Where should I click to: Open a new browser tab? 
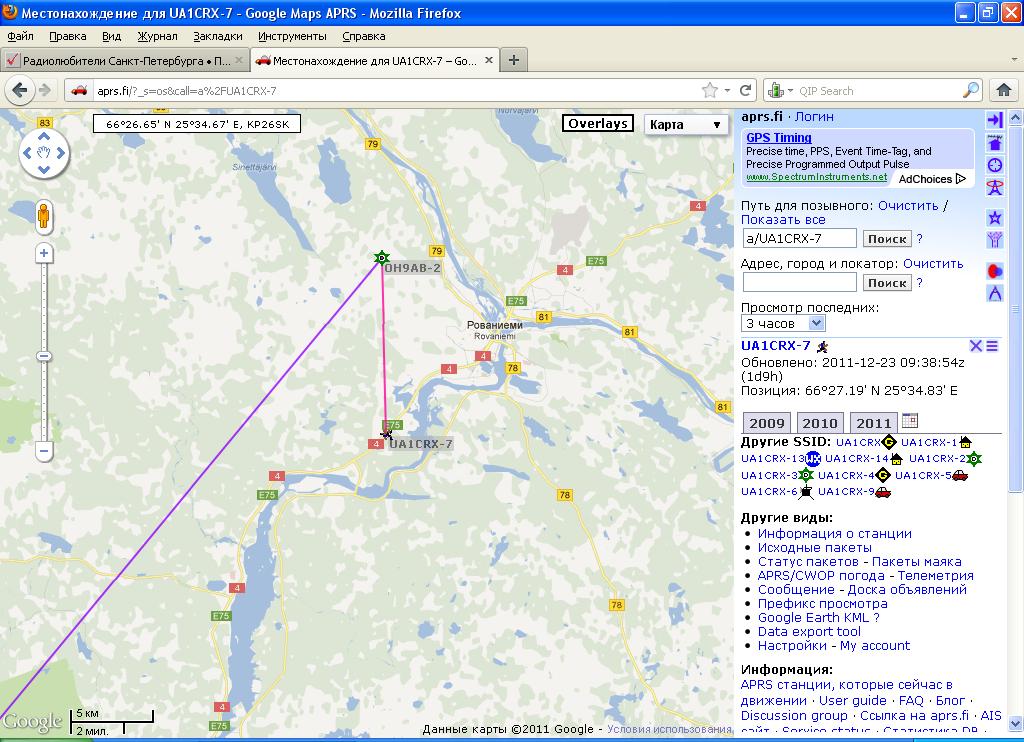(514, 60)
